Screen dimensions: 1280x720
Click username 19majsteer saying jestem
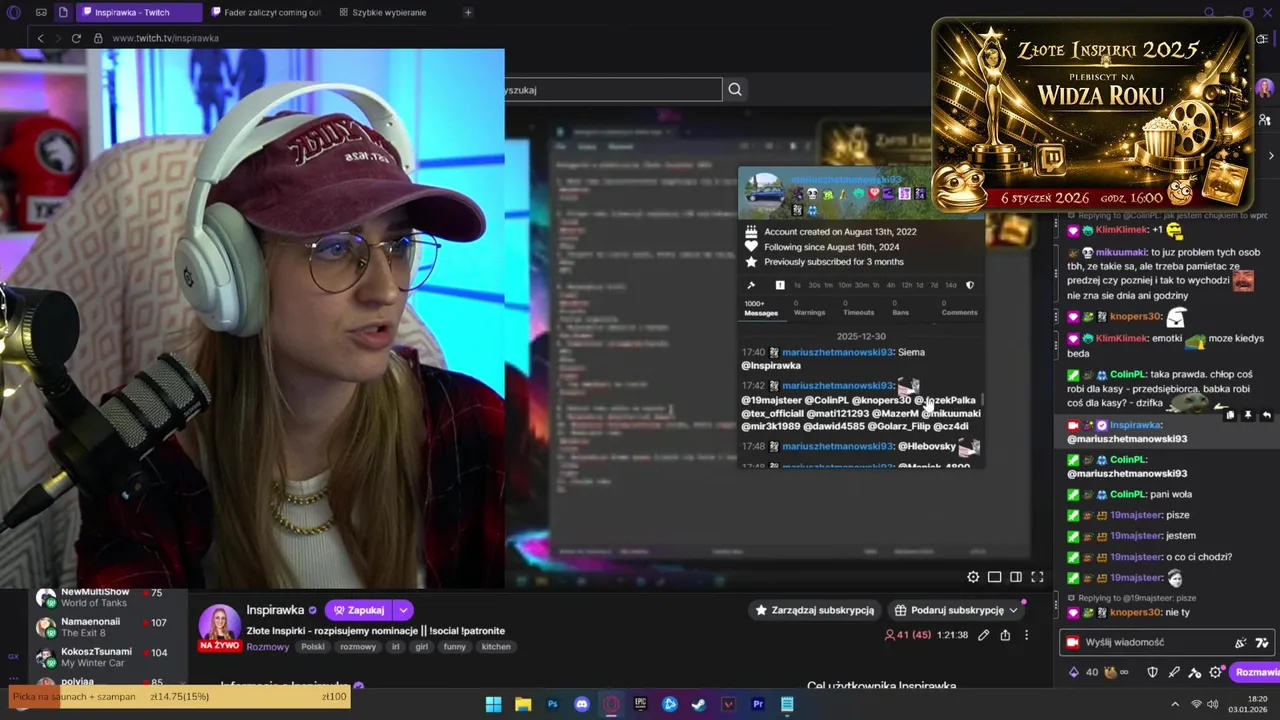[x=1136, y=536]
